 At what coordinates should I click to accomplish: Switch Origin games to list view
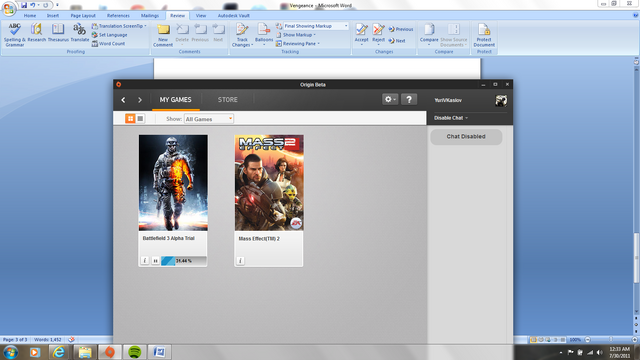(140, 118)
